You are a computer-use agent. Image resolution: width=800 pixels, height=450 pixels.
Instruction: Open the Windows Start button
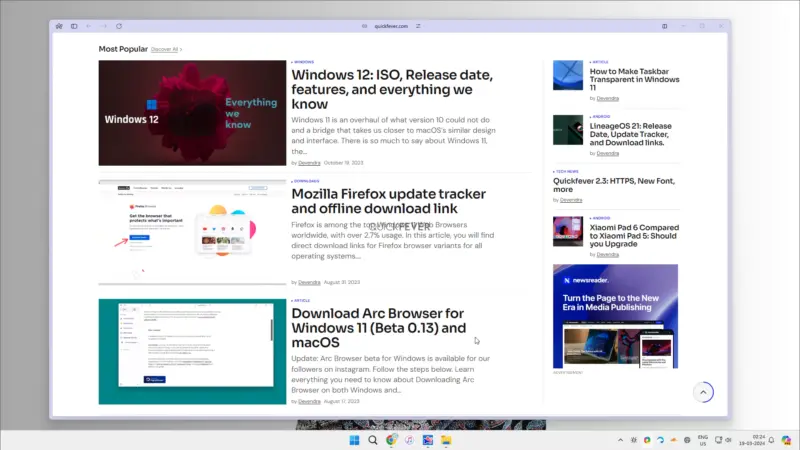(x=354, y=440)
